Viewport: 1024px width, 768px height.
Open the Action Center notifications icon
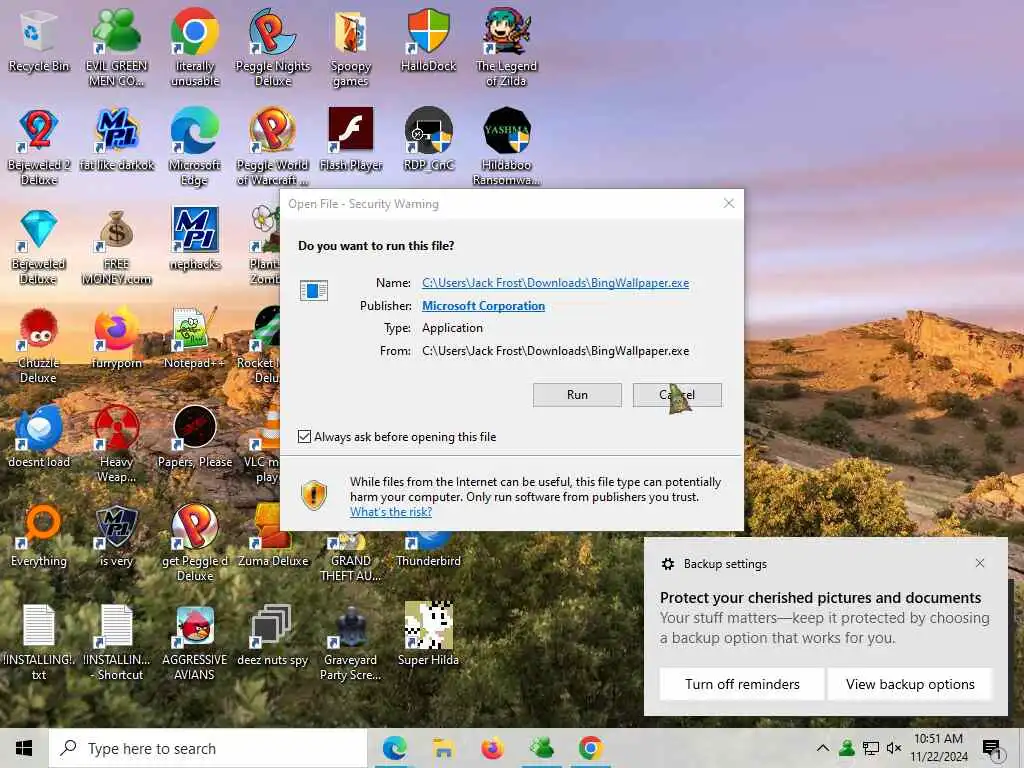992,748
